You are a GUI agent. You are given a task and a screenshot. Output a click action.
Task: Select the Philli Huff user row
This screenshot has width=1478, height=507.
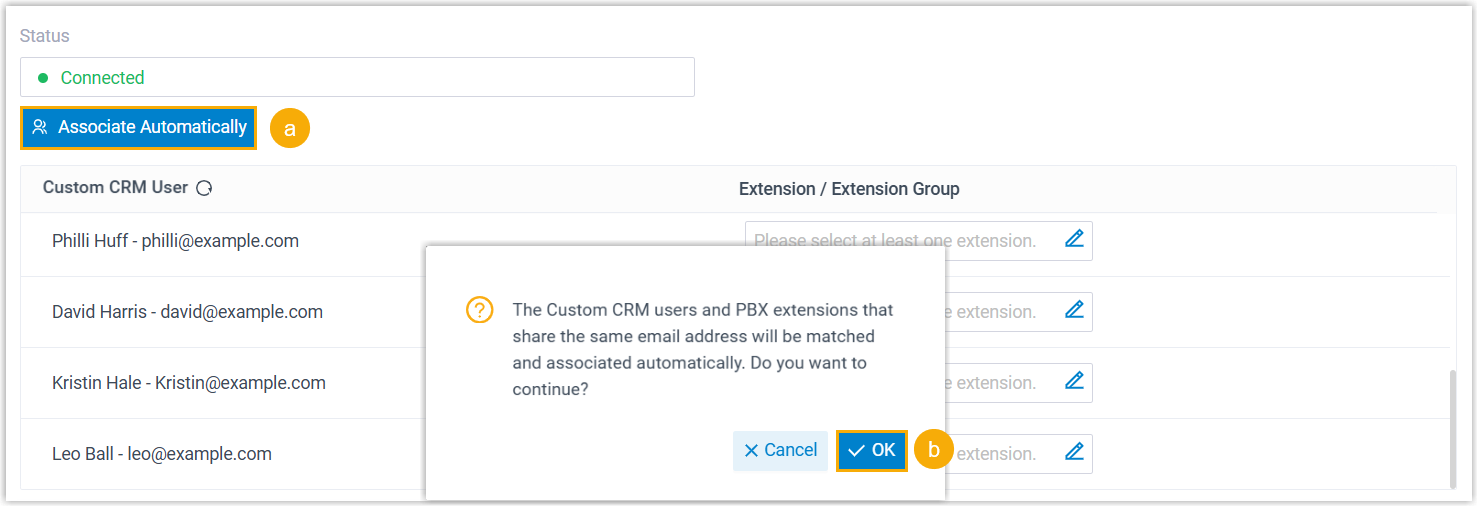point(175,241)
